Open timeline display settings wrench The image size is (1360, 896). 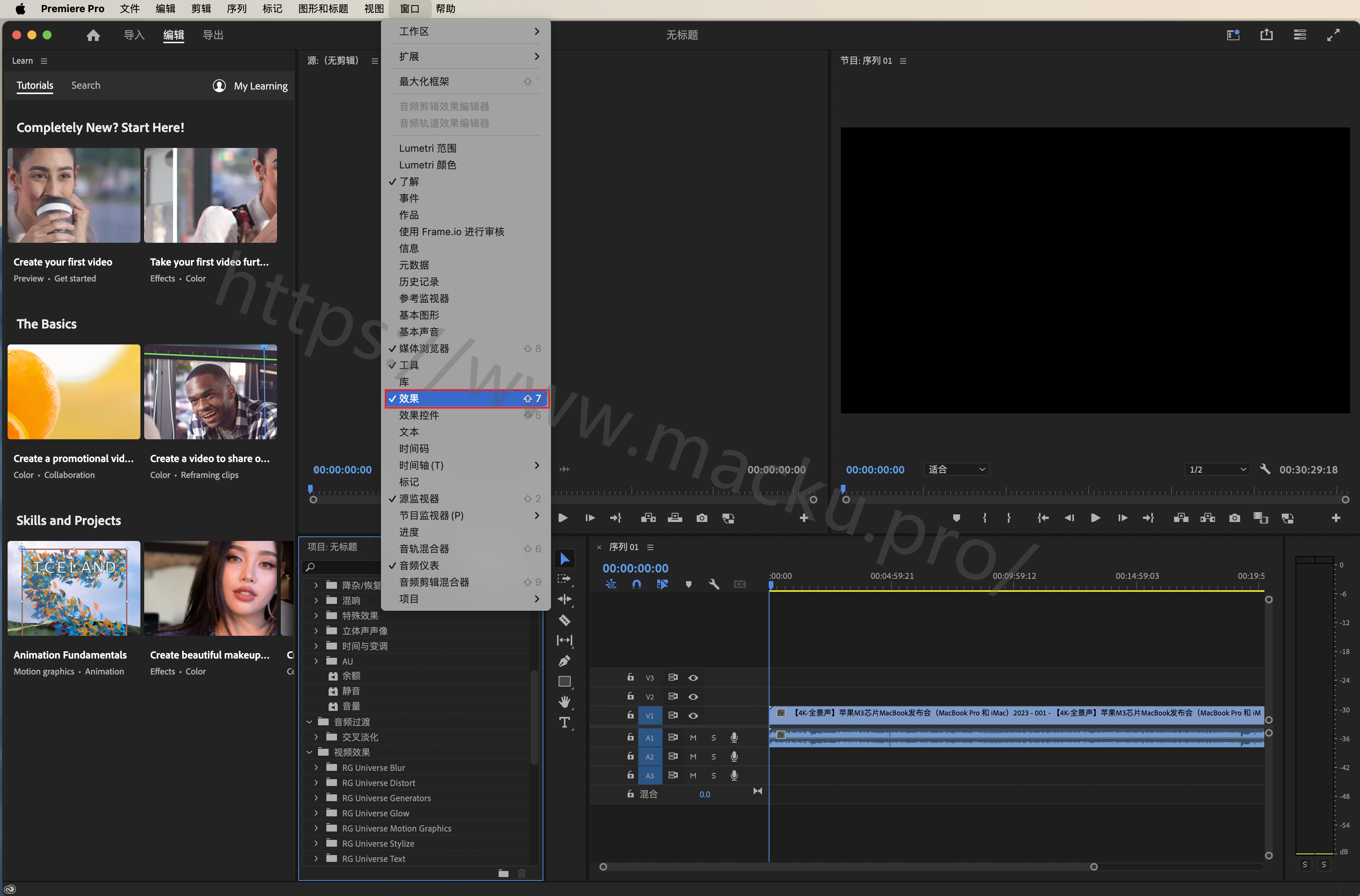714,584
